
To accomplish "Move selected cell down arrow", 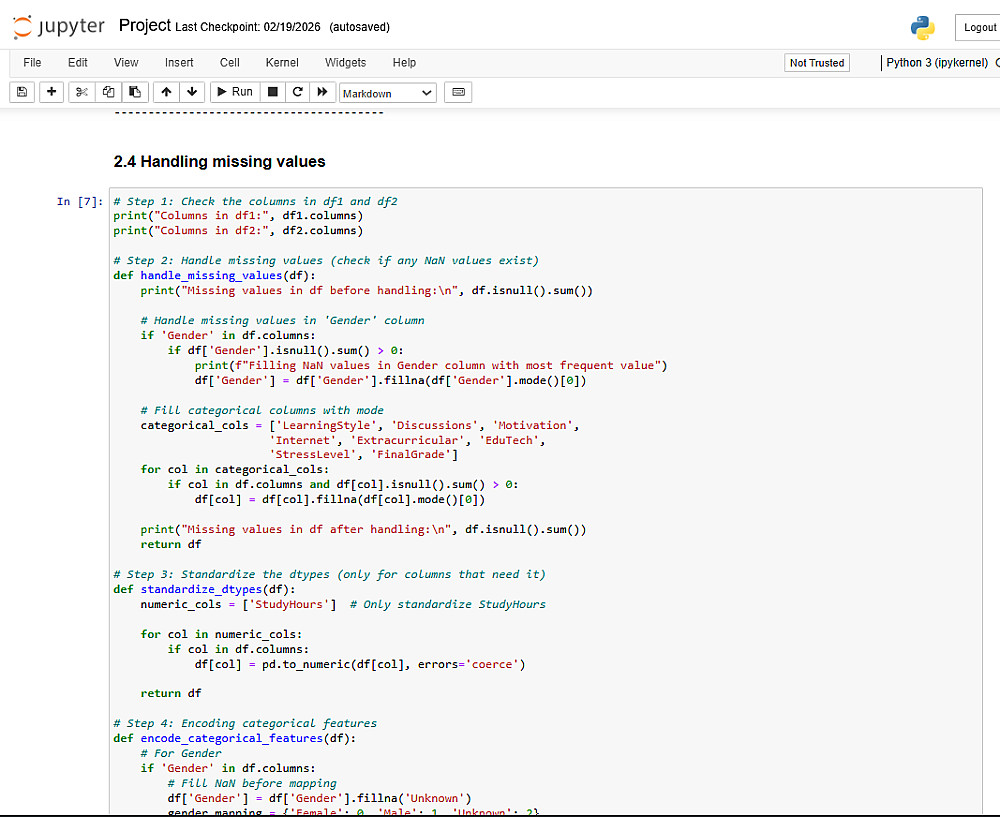I will [192, 92].
